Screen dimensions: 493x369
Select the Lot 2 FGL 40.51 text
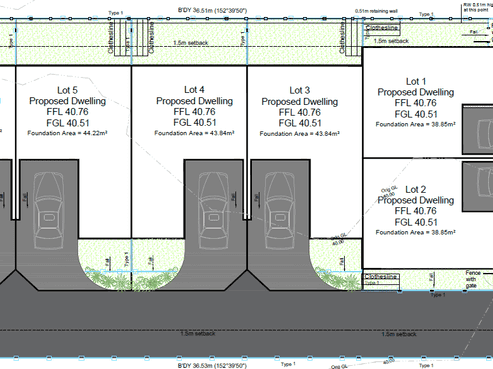tap(416, 222)
